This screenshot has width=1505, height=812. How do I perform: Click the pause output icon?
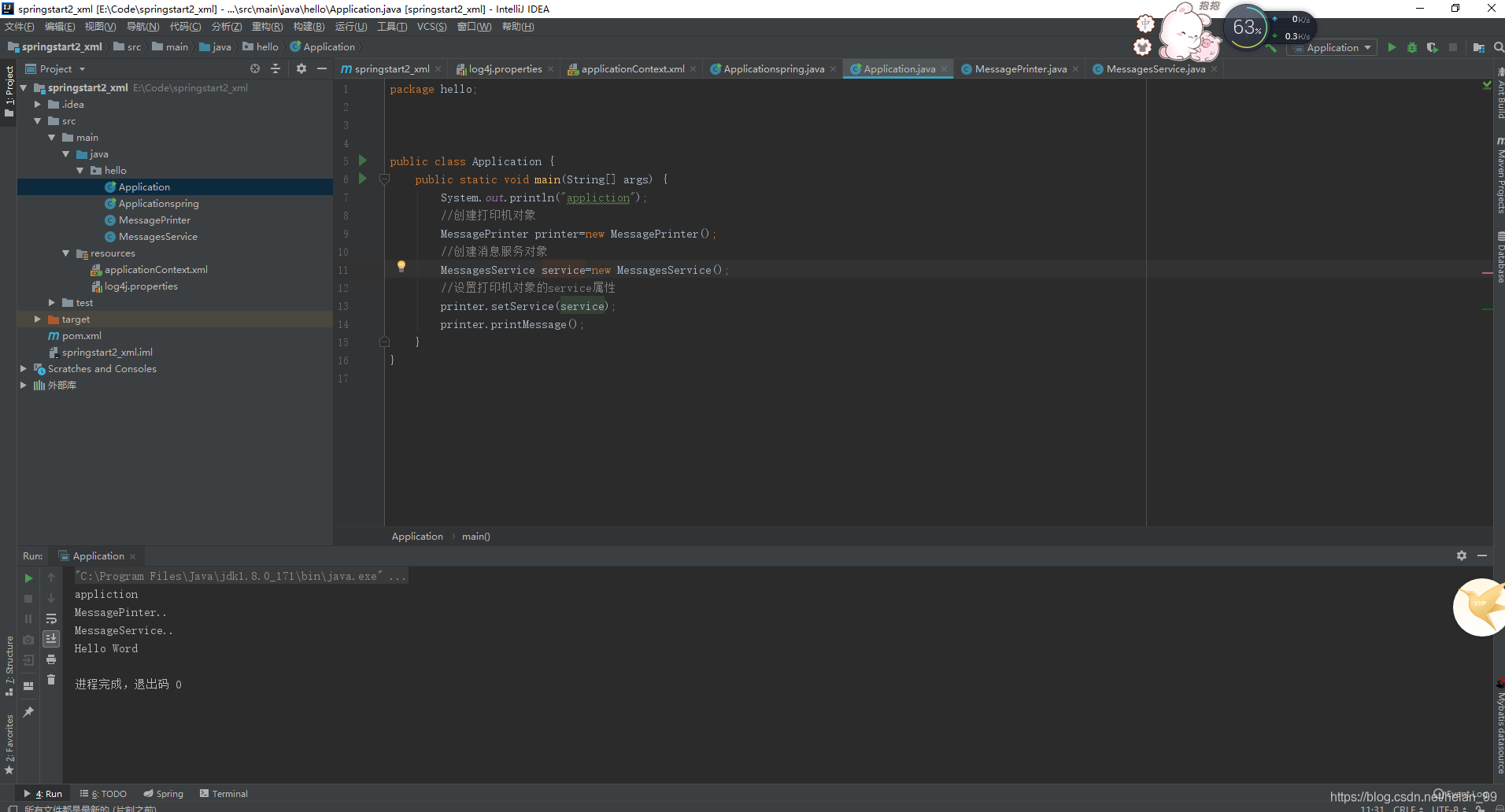pyautogui.click(x=28, y=619)
